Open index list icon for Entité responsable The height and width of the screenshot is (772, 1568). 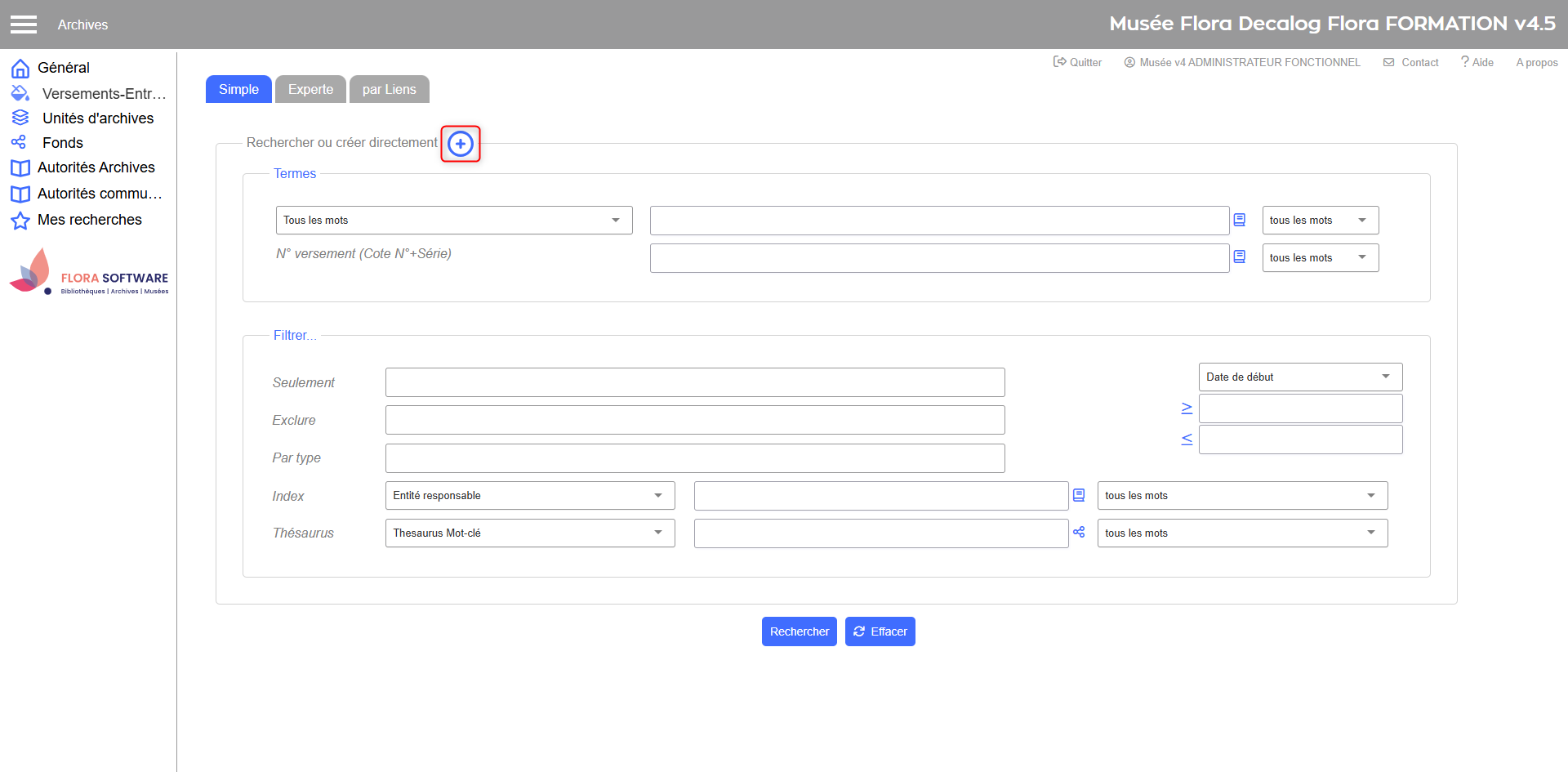point(1079,495)
